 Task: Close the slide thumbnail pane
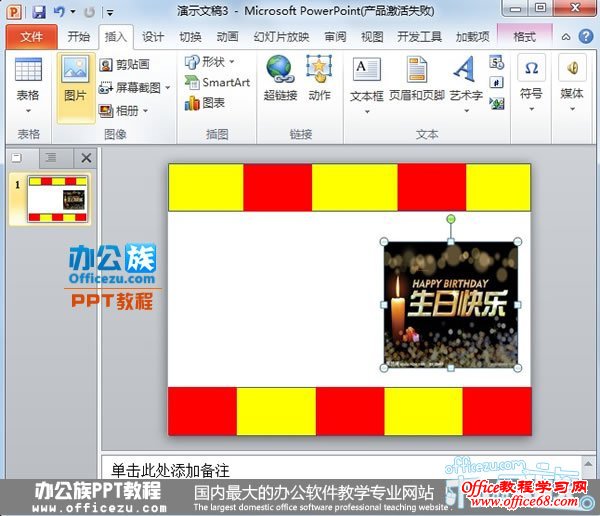[x=87, y=158]
